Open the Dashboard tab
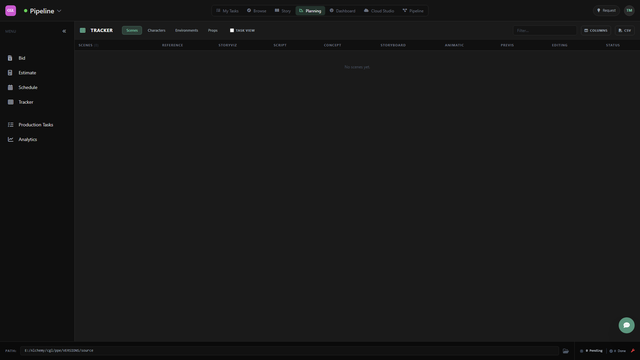 (342, 11)
